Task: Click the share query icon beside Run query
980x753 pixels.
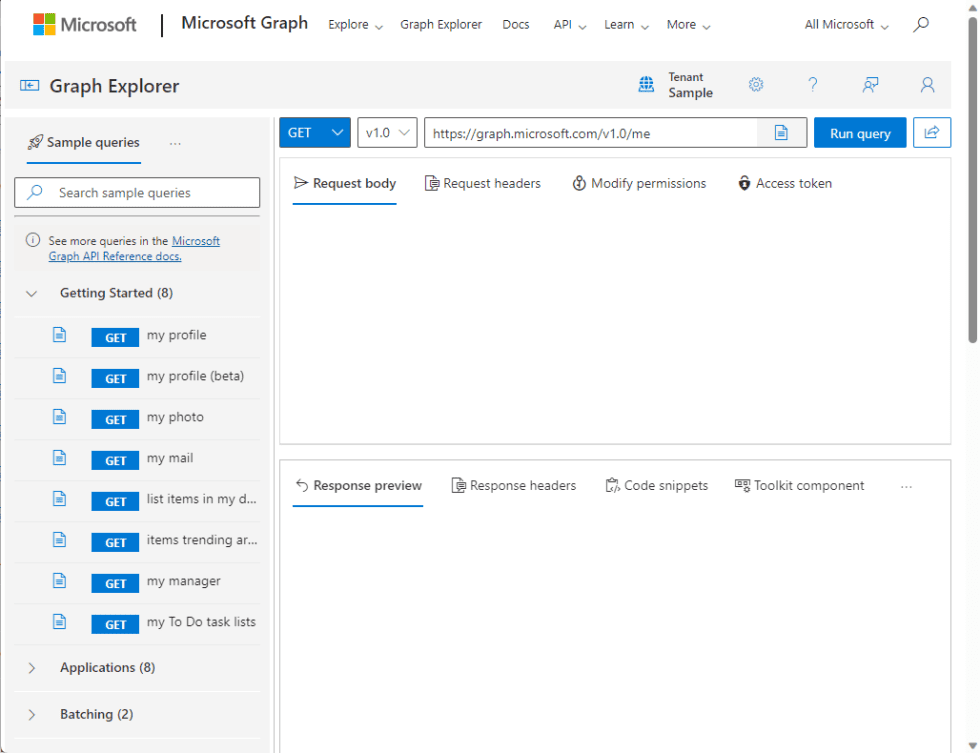Action: click(x=931, y=132)
